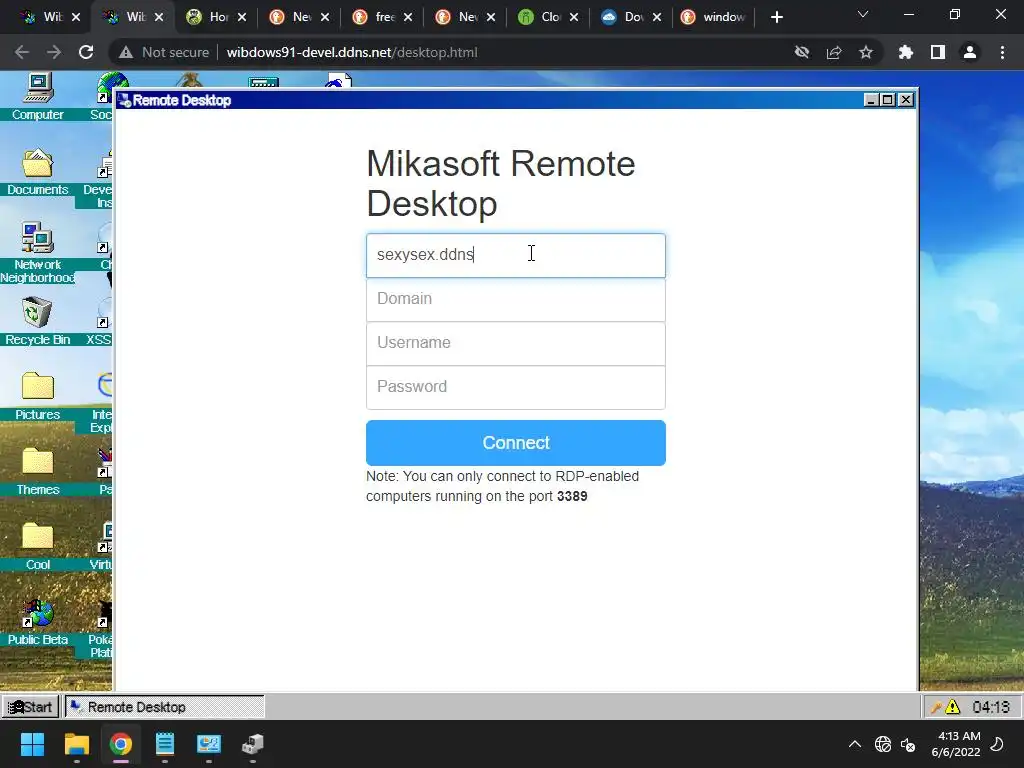The width and height of the screenshot is (1024, 768).
Task: Open Chrome extensions puzzle icon
Action: [x=906, y=52]
